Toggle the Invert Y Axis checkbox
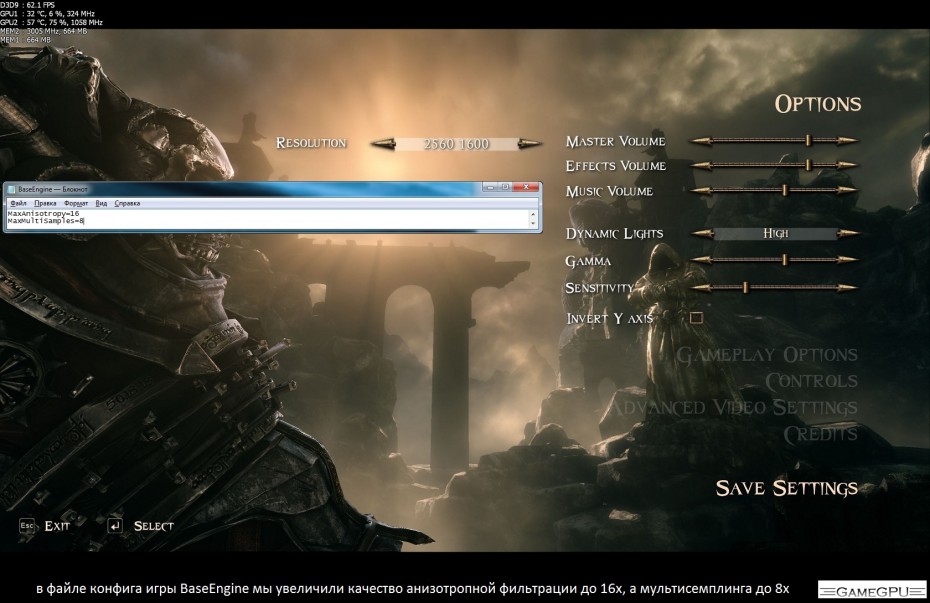 (696, 318)
